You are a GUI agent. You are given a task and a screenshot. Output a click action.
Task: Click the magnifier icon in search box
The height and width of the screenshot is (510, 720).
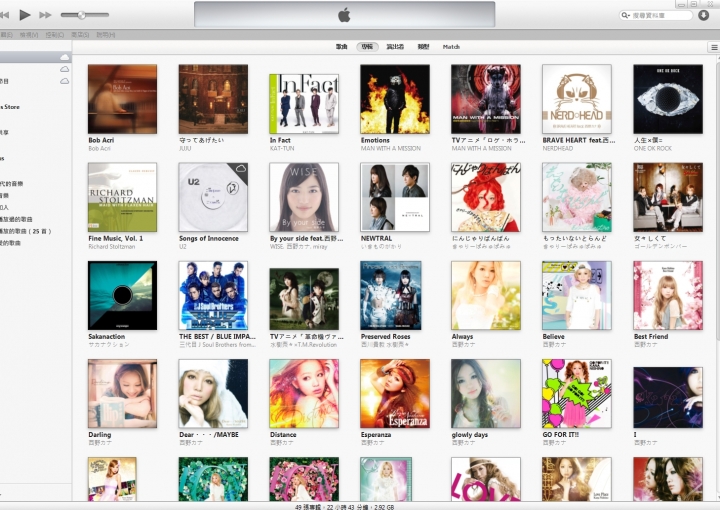coord(625,15)
